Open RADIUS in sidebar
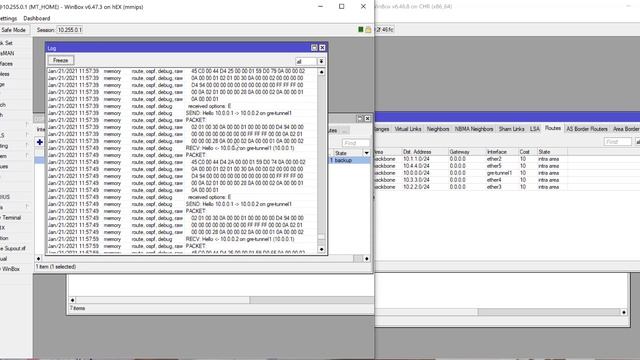This screenshot has width=640, height=360. tap(5, 197)
